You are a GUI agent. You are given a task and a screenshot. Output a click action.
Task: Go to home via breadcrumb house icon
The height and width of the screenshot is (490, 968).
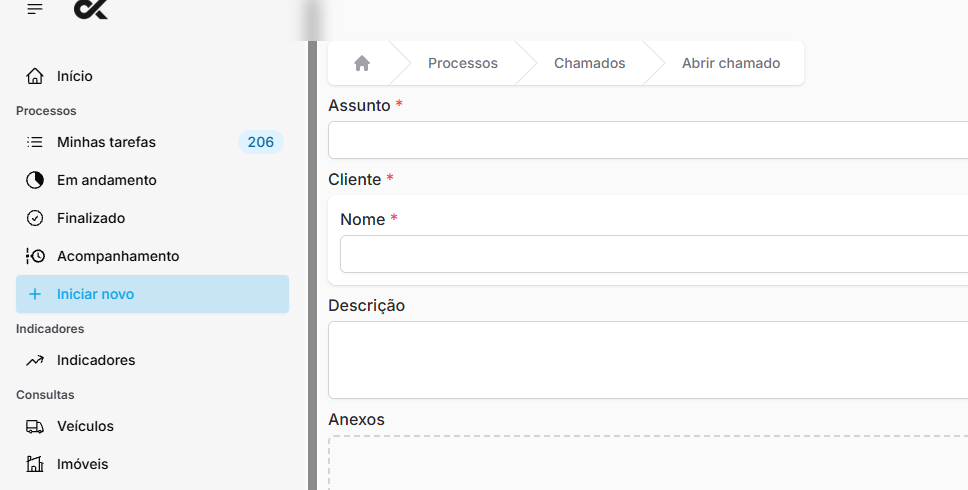click(x=362, y=63)
